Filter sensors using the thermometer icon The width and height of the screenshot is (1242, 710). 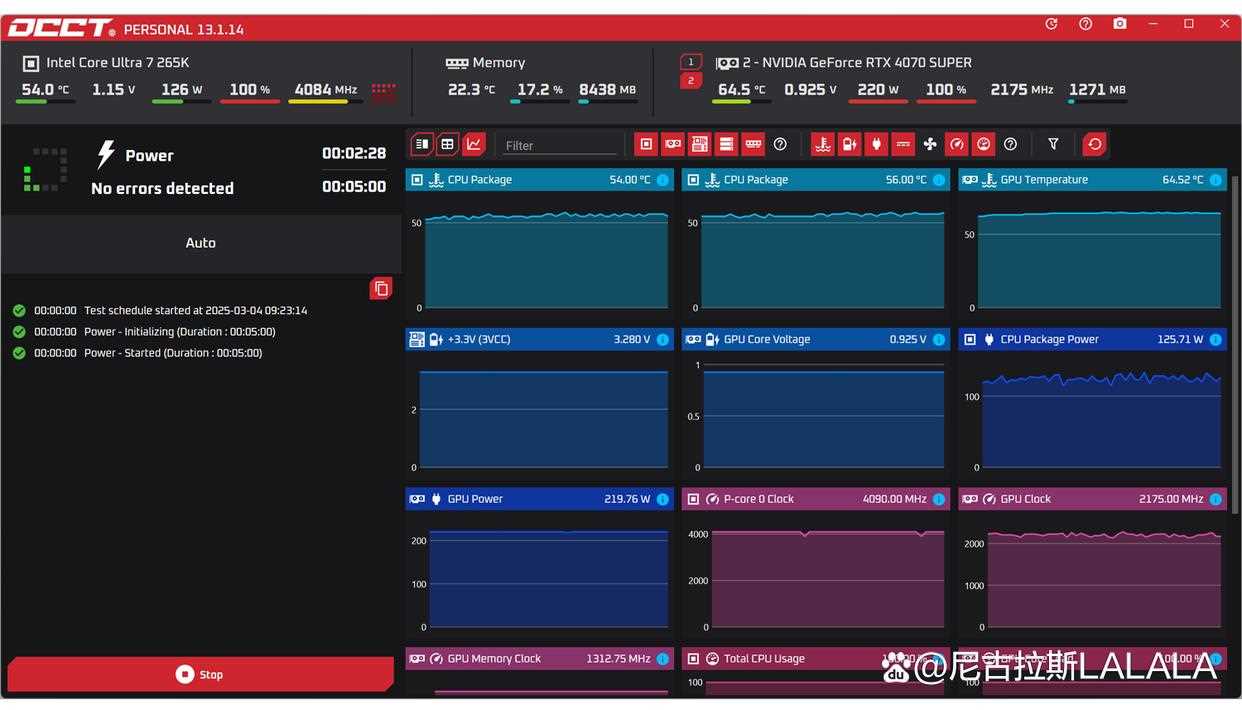(822, 144)
